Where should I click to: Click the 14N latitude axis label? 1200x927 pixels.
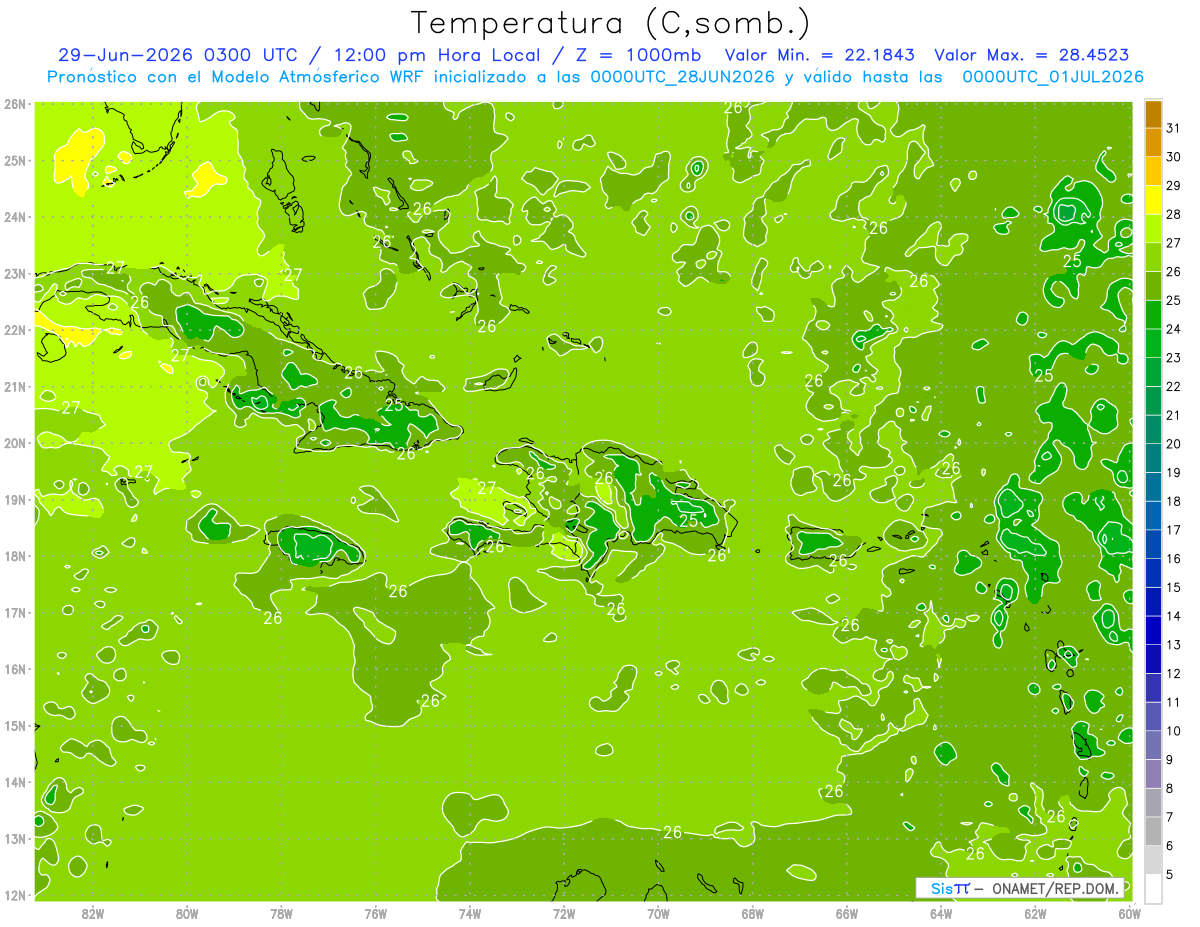coord(14,782)
